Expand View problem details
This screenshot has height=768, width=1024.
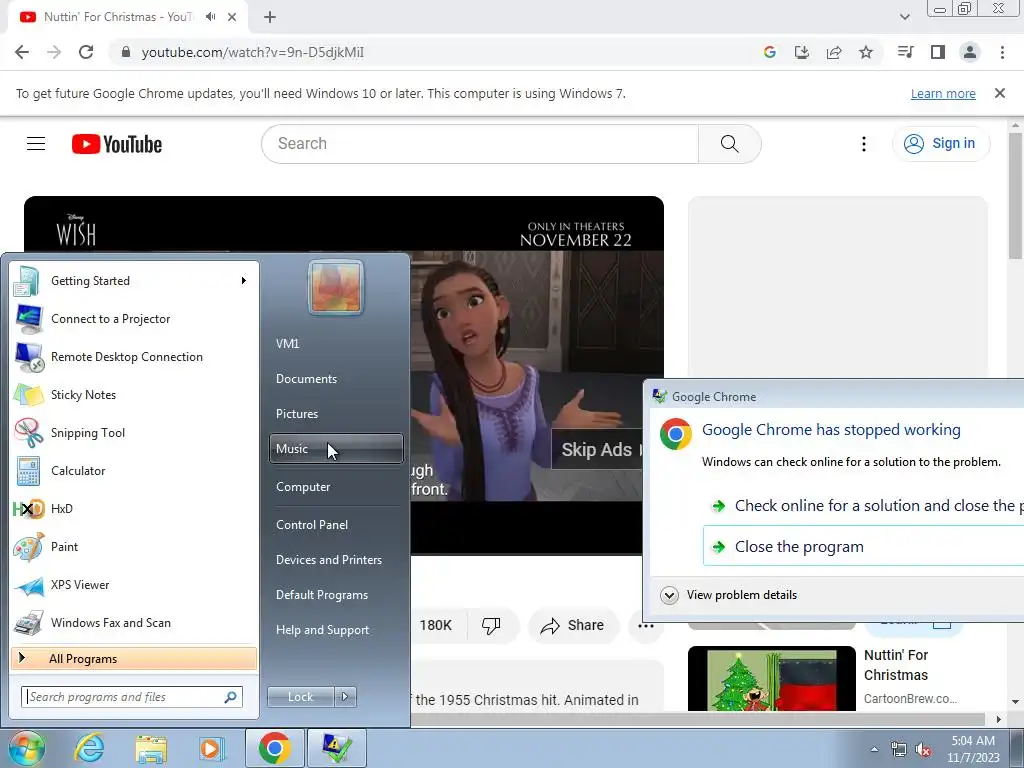pyautogui.click(x=669, y=595)
